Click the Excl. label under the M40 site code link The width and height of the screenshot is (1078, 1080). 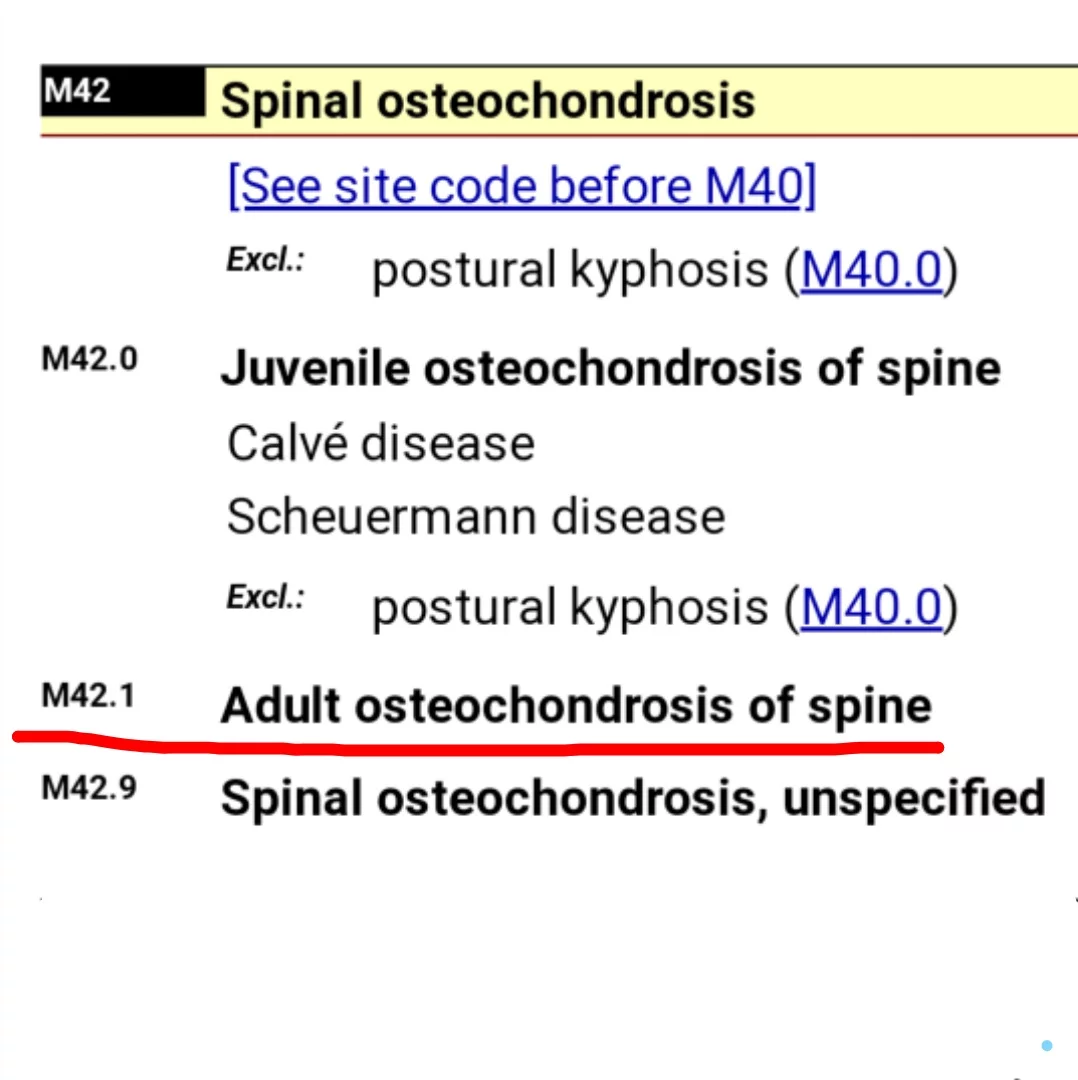[x=265, y=261]
